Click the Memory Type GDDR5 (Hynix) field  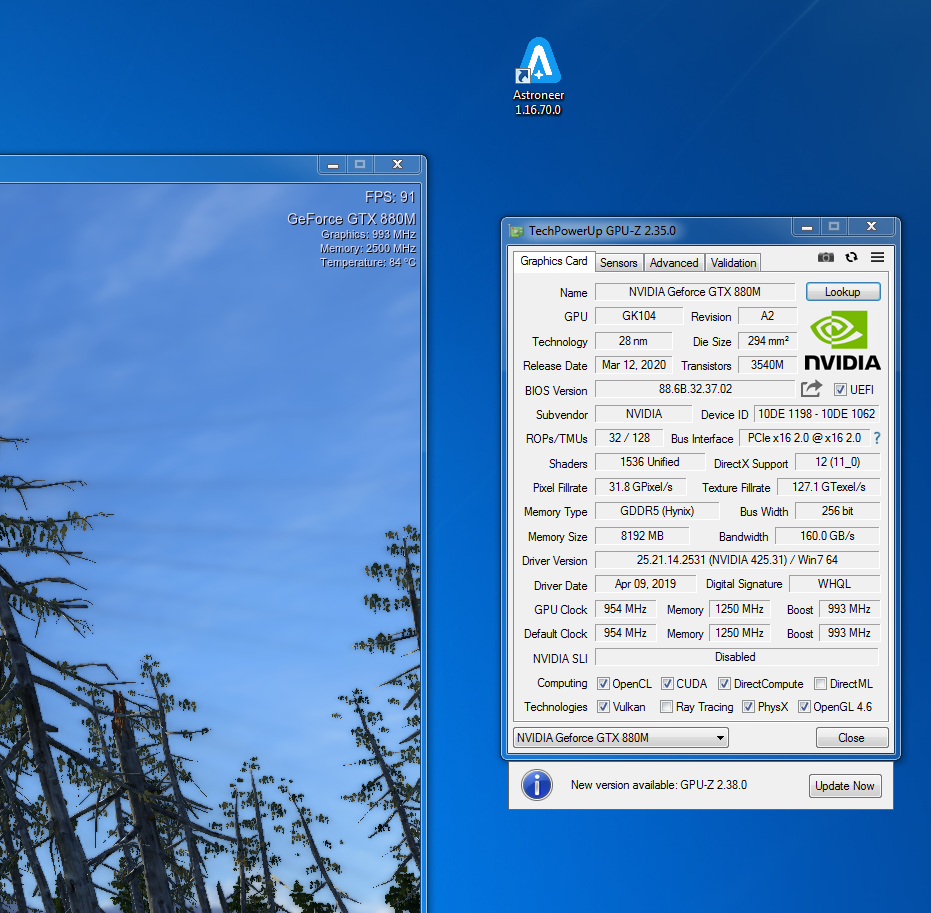657,511
